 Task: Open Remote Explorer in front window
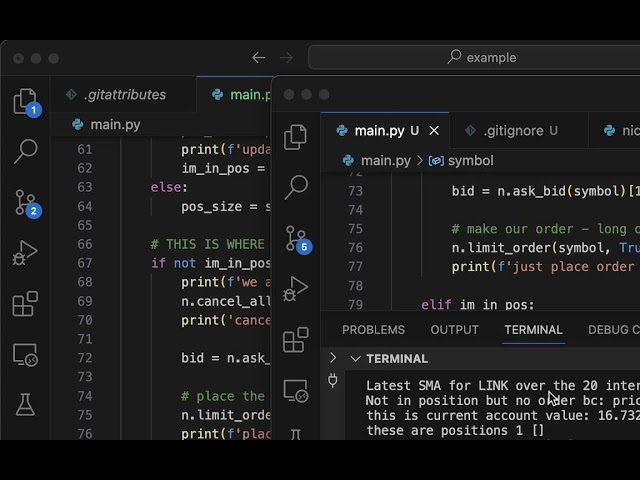click(296, 391)
